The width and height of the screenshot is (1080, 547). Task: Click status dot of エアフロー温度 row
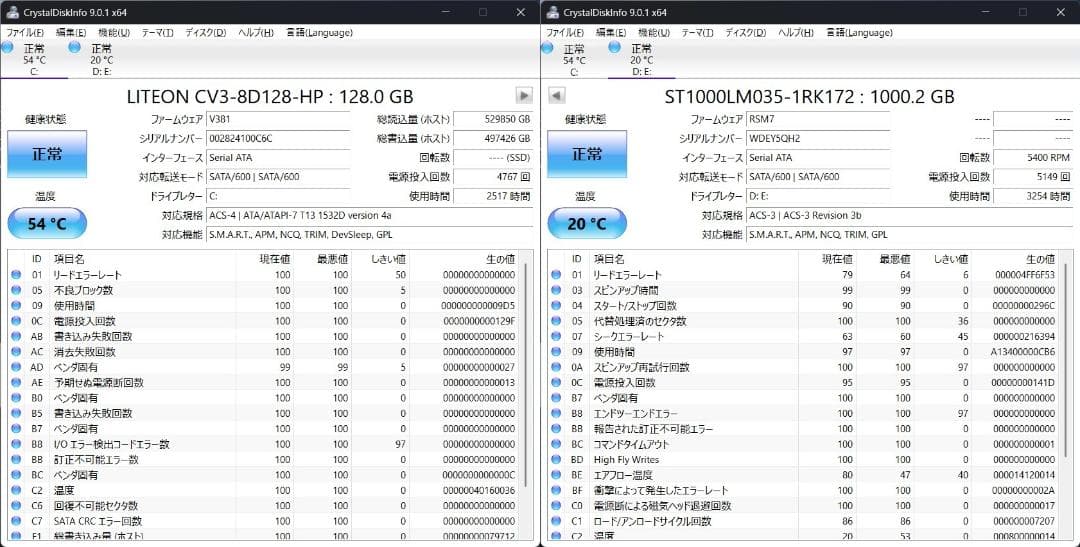tap(556, 475)
